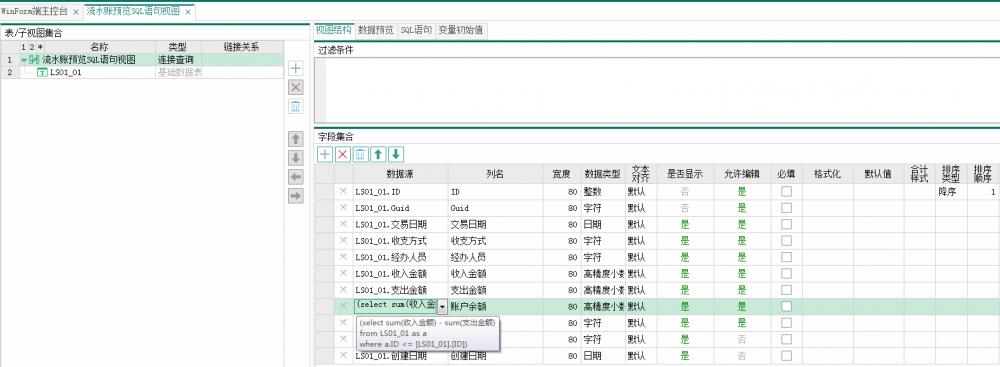Image resolution: width=1000 pixels, height=367 pixels.
Task: Toggle 必填 checkbox for Guid row
Action: tap(786, 207)
